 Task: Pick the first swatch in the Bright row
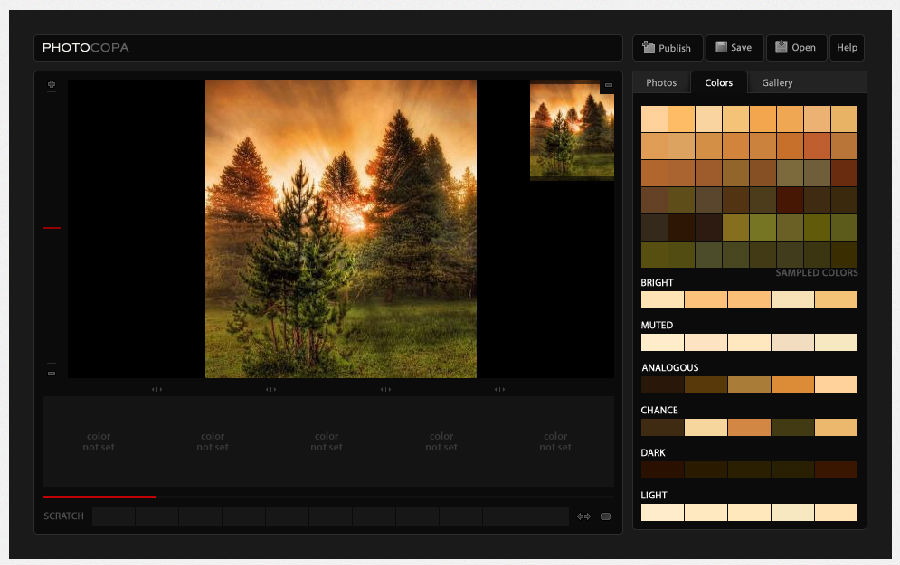tap(662, 300)
